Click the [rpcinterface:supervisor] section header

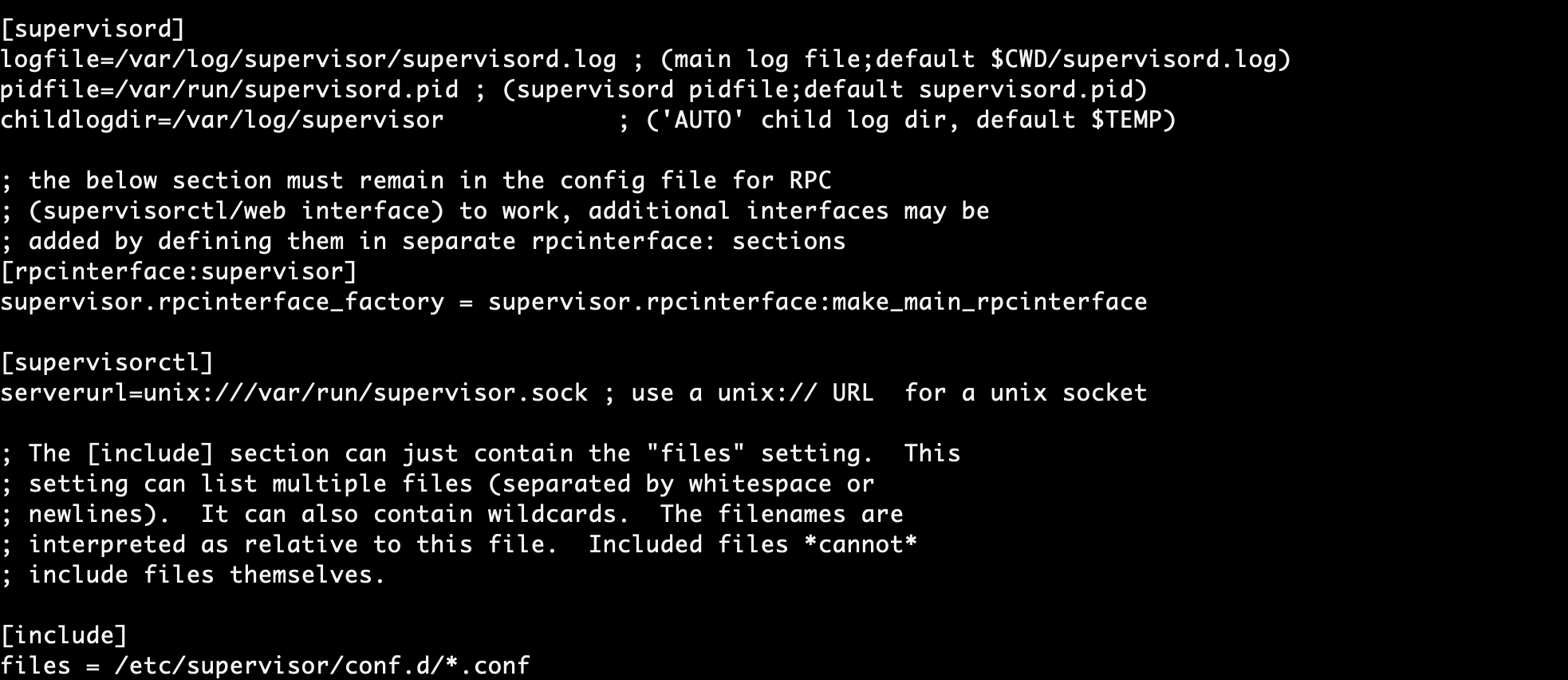(x=179, y=271)
